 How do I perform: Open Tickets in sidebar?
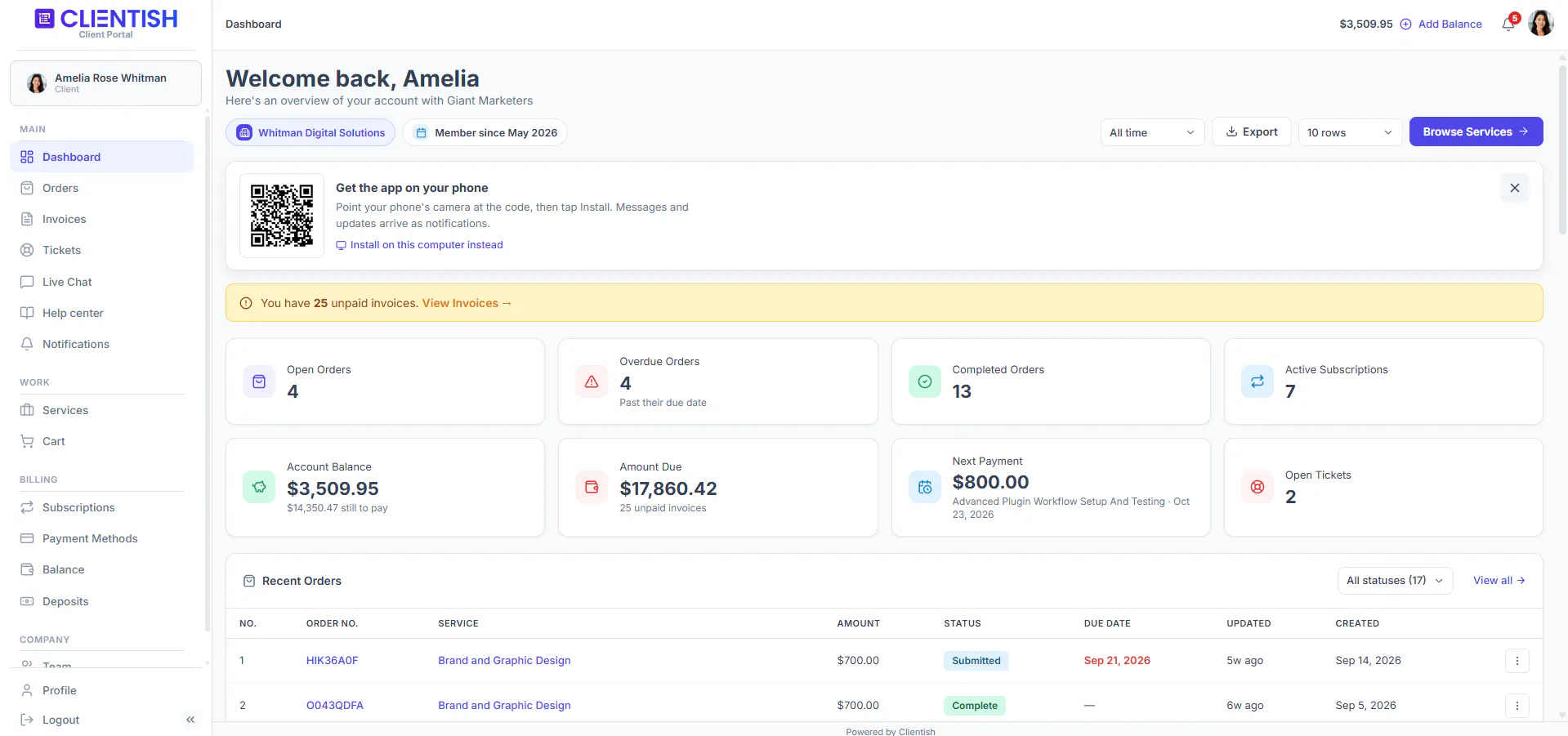[101, 250]
